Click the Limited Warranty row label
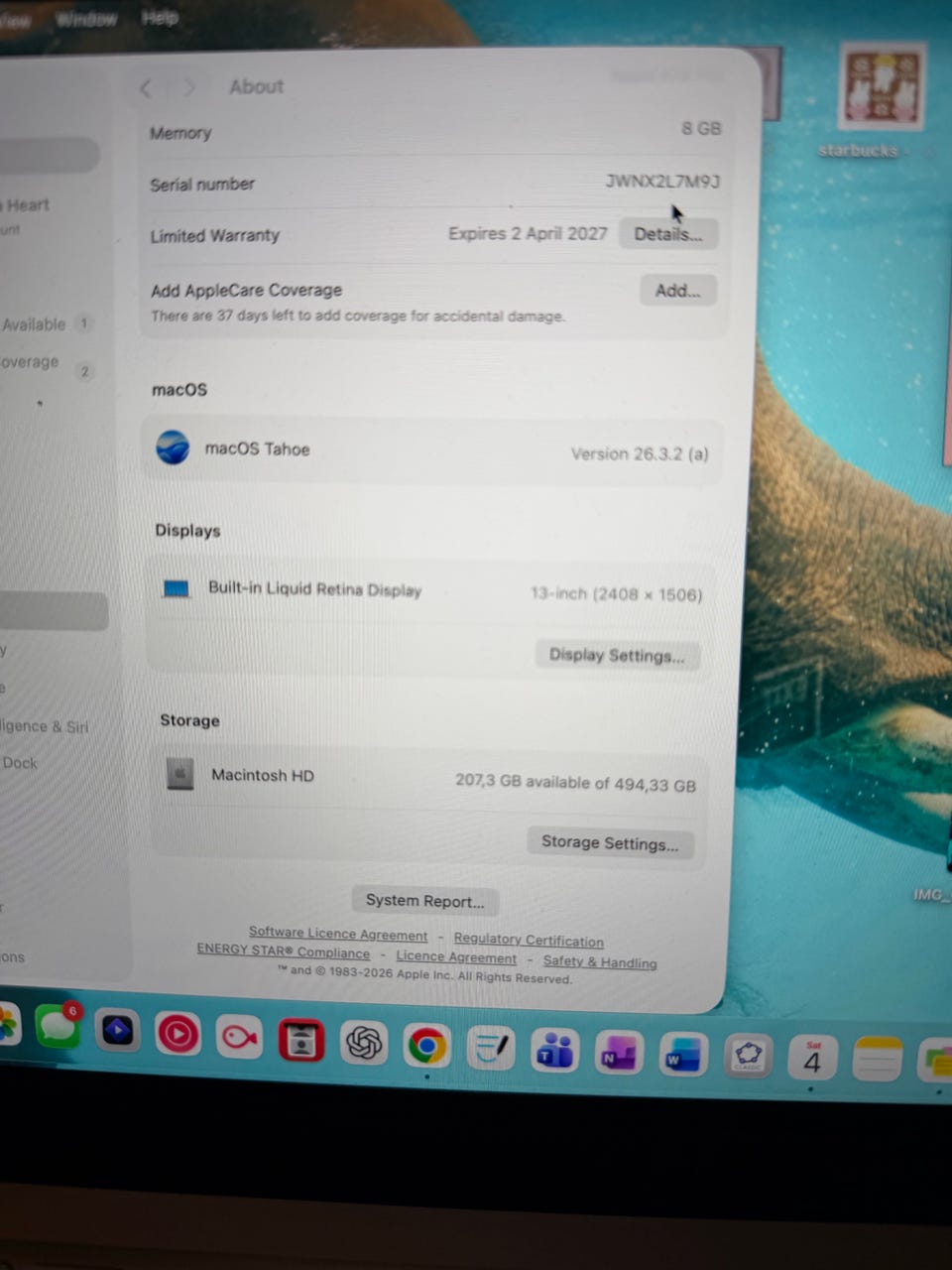952x1270 pixels. coord(215,236)
